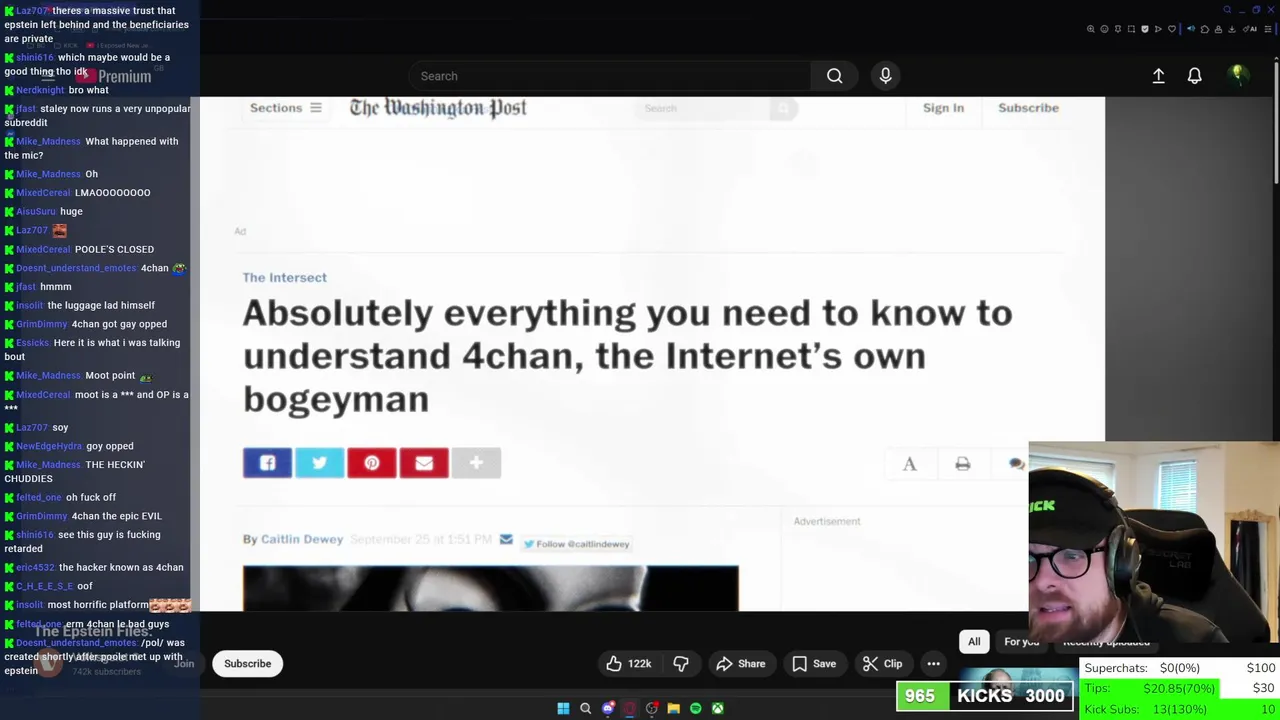Click chat username Nerdknight
This screenshot has width=1280, height=720.
pyautogui.click(x=40, y=90)
